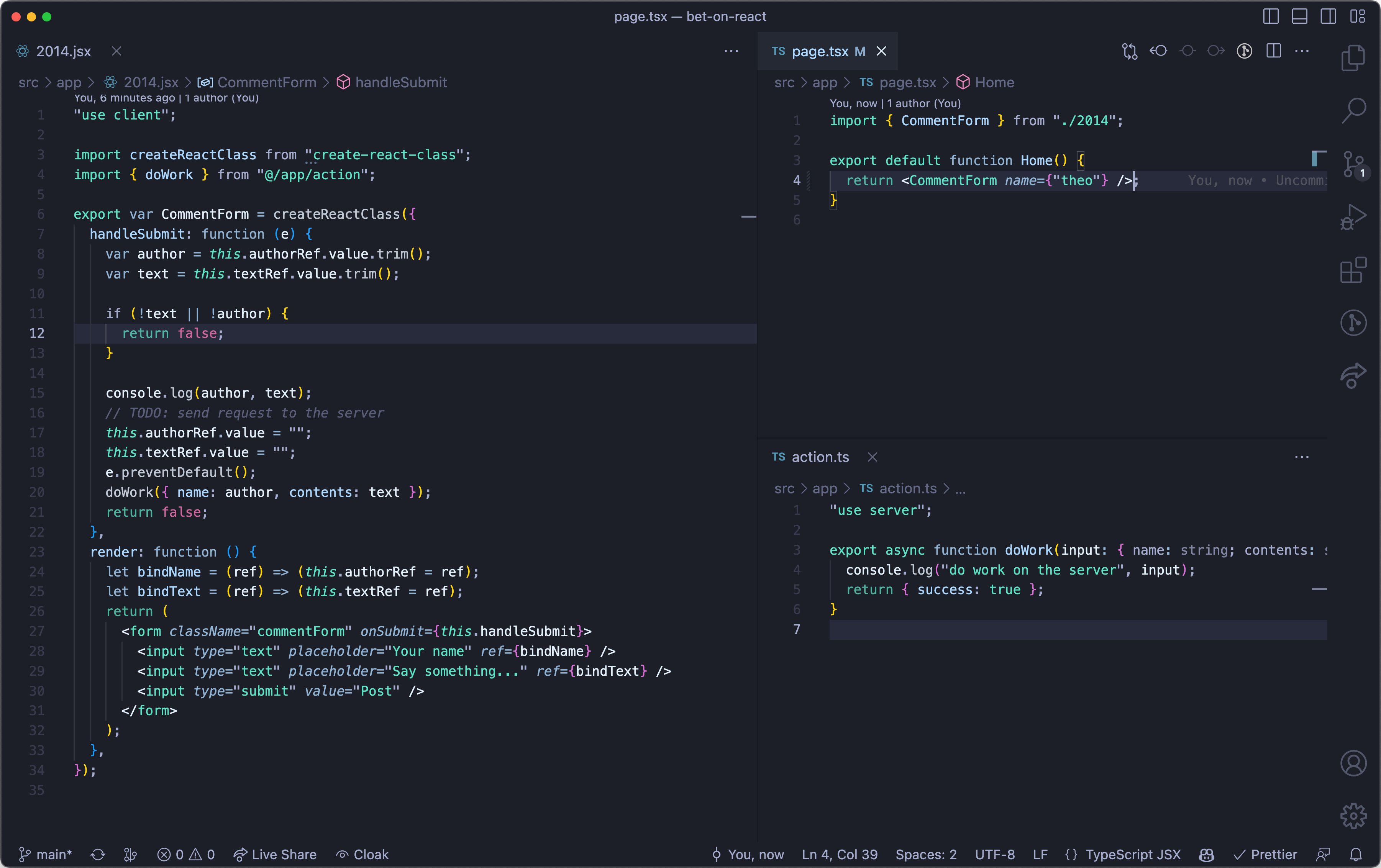Close the action.ts tab
This screenshot has height=868, width=1381.
872,457
